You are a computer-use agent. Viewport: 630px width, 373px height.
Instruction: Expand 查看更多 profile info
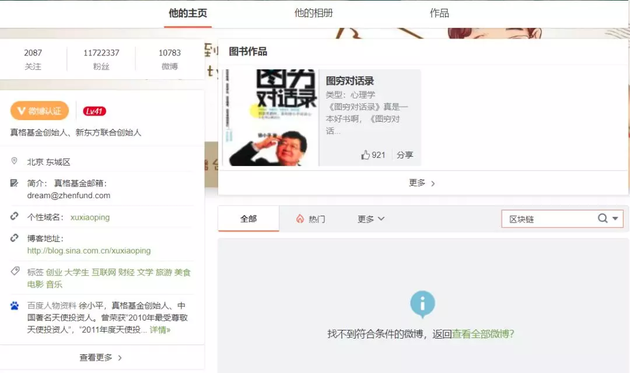click(x=100, y=357)
